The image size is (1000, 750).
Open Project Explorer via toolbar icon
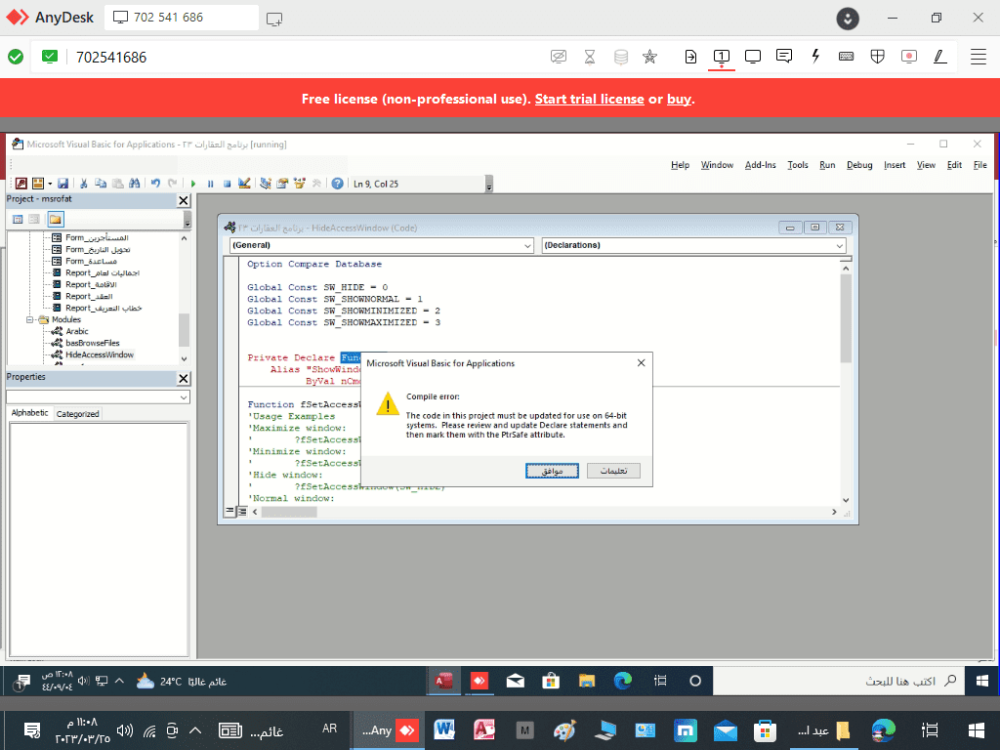(265, 184)
